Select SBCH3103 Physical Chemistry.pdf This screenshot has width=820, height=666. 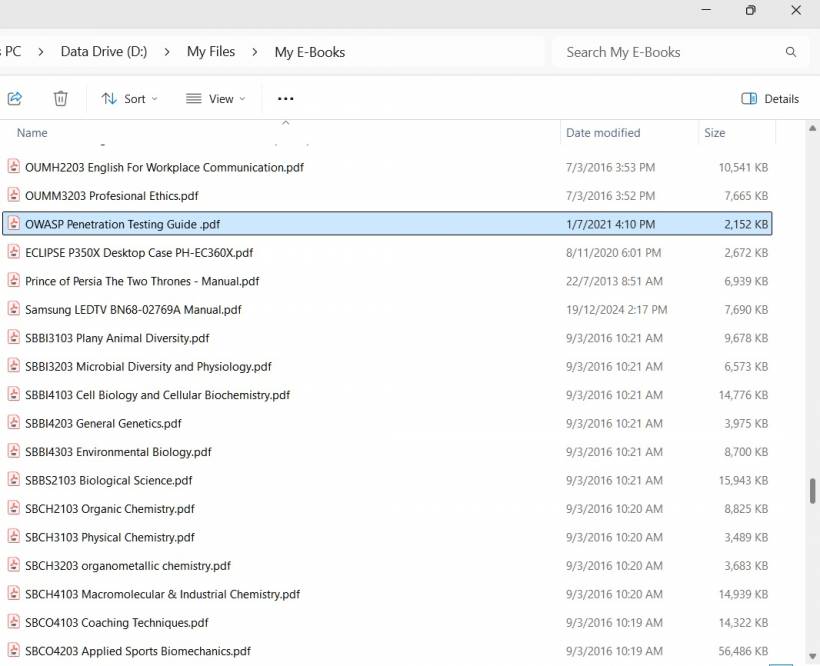(387, 537)
